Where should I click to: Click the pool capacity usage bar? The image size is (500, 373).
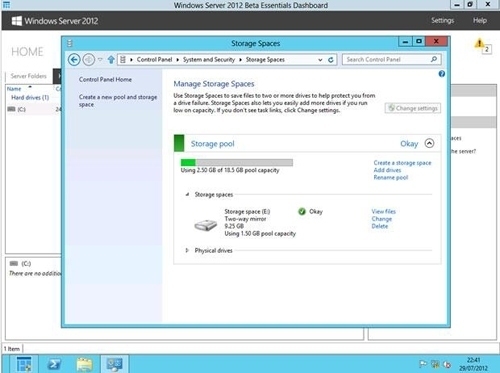click(x=237, y=162)
